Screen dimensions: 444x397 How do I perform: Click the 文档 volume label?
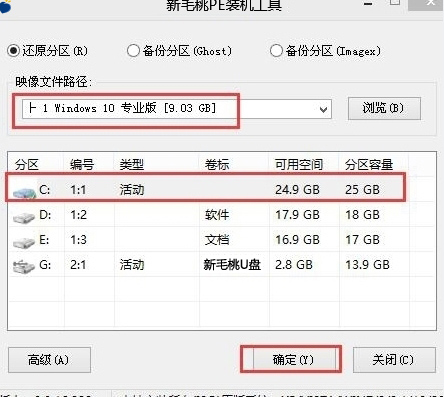pos(217,240)
